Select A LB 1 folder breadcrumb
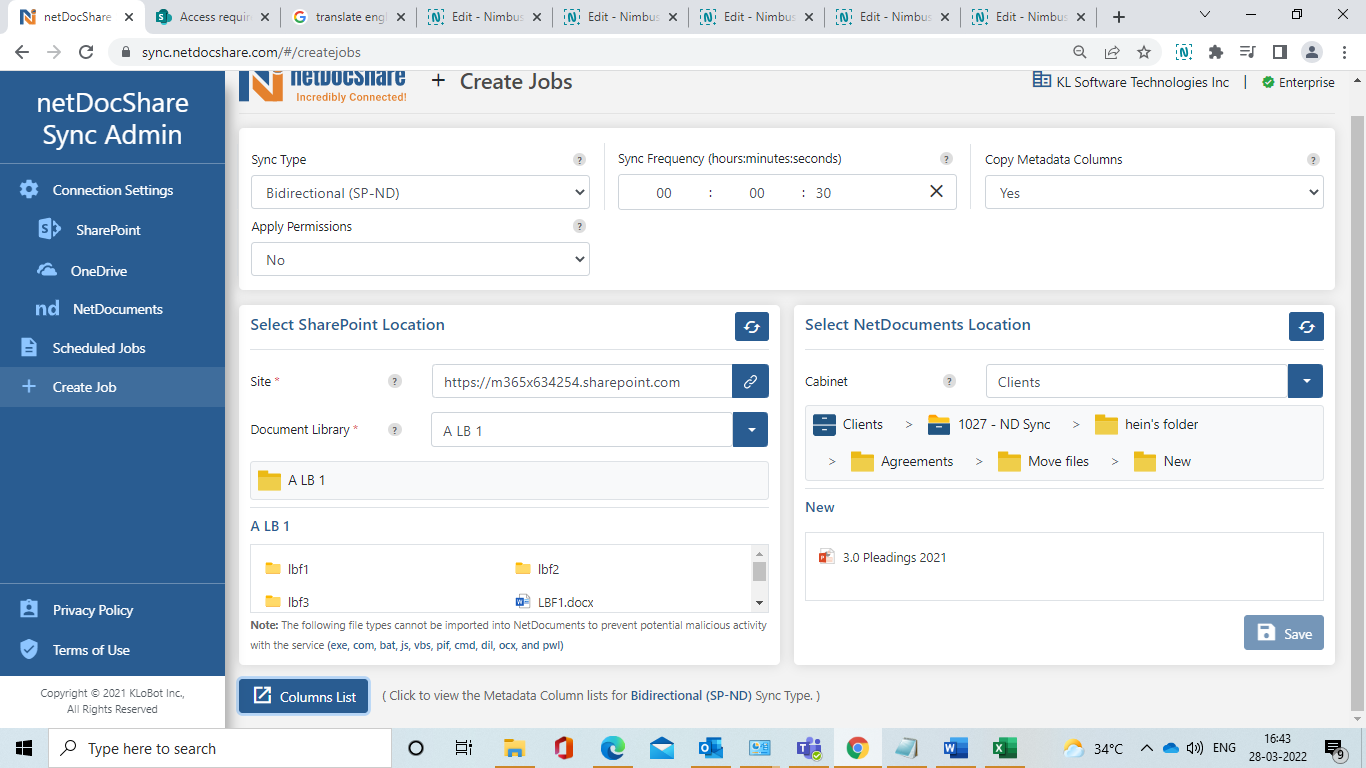The width and height of the screenshot is (1366, 768). click(x=292, y=480)
